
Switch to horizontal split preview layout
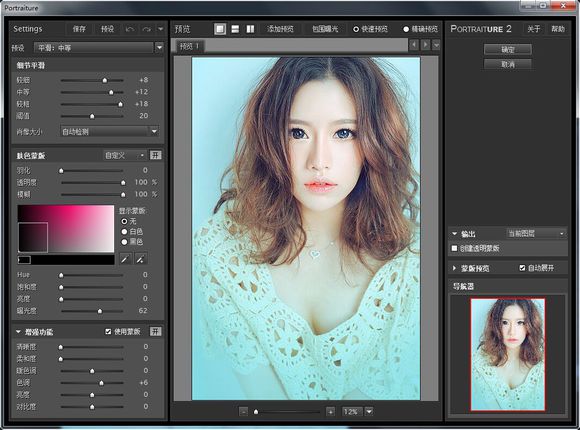(x=235, y=29)
